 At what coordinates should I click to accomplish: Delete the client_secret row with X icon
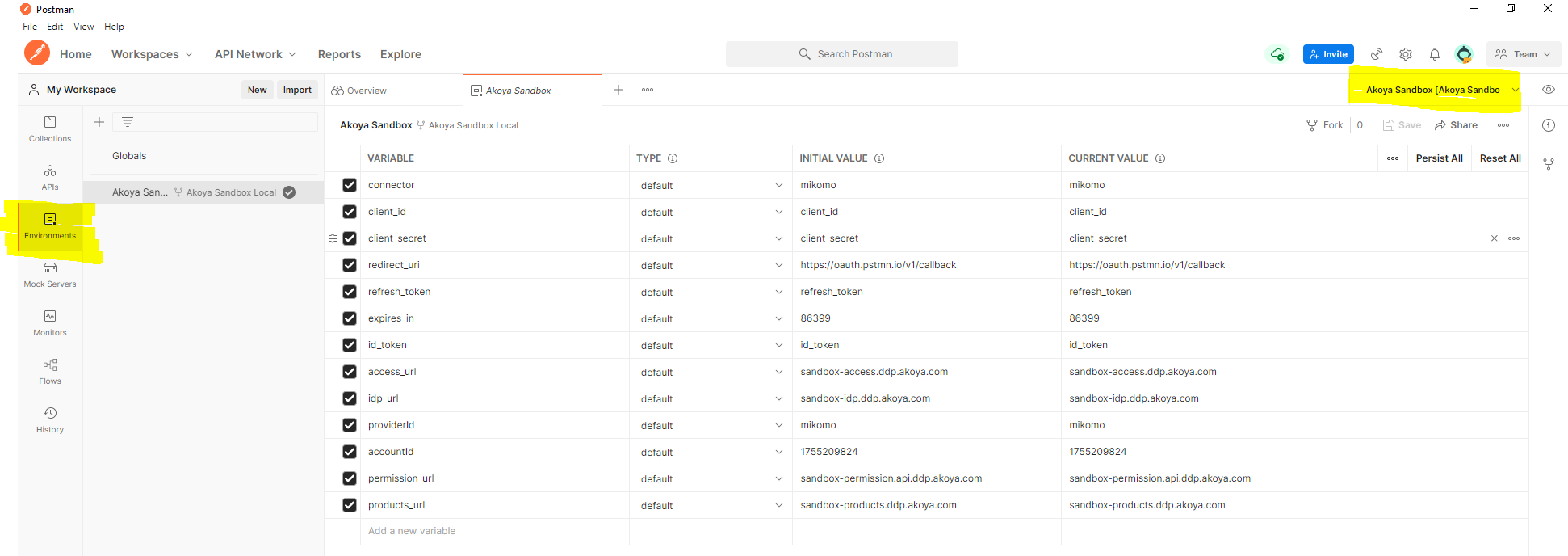(x=1494, y=238)
